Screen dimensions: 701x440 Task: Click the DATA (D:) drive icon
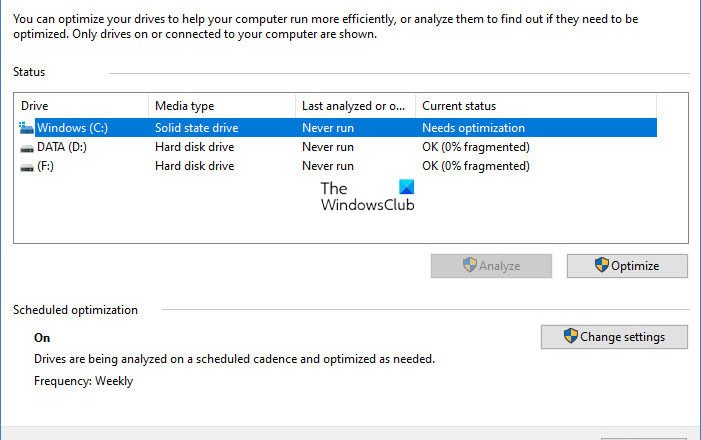pos(27,147)
